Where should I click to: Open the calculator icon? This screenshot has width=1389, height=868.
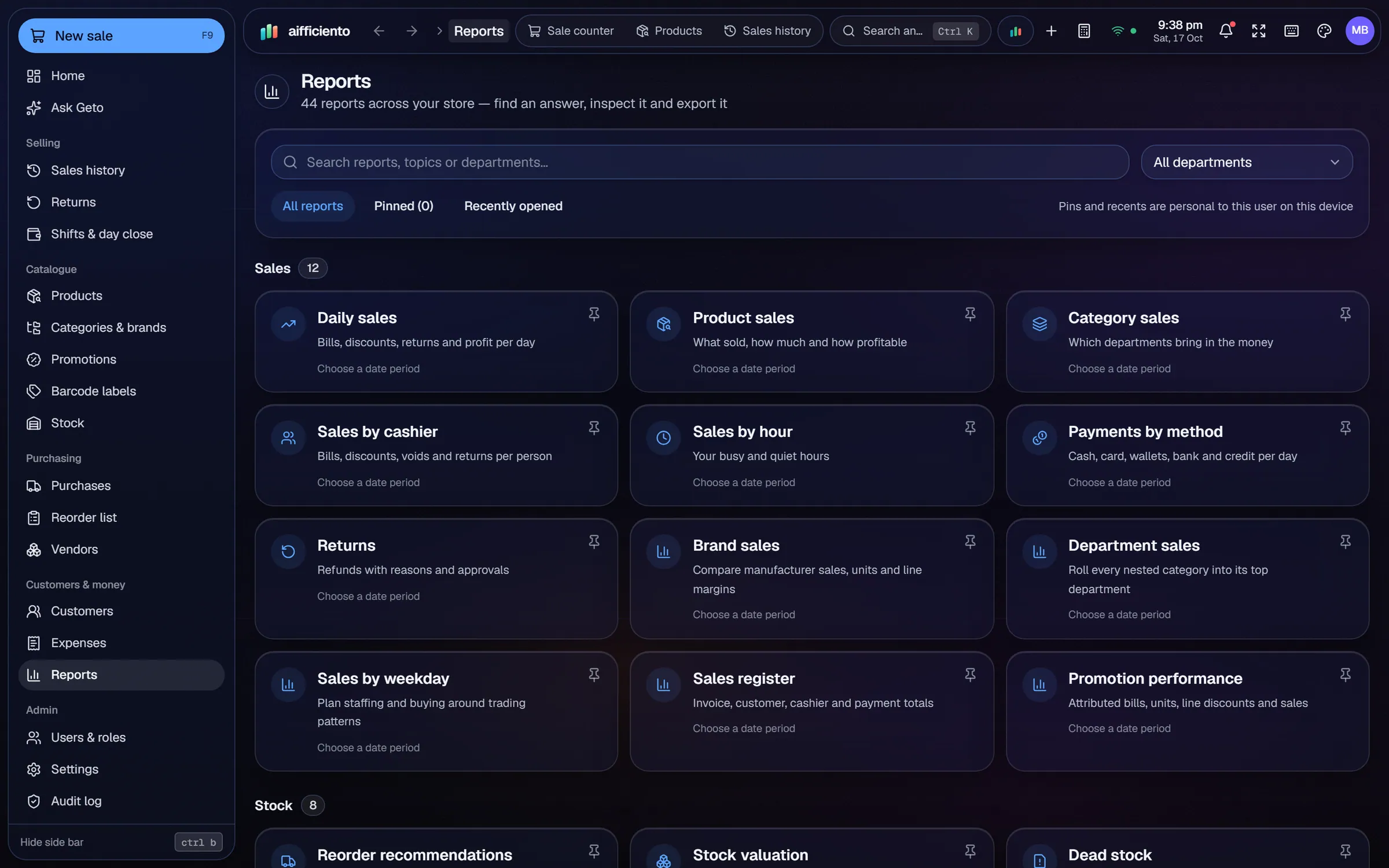[x=1084, y=31]
